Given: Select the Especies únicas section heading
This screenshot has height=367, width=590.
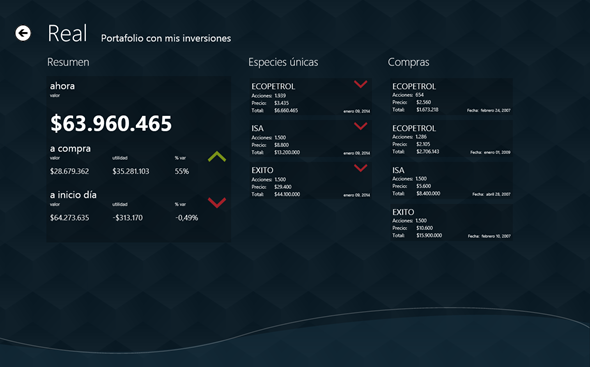Looking at the screenshot, I should (283, 62).
